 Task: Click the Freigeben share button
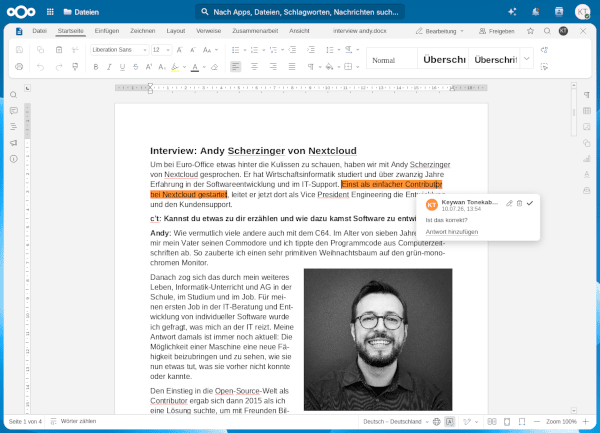tap(497, 31)
